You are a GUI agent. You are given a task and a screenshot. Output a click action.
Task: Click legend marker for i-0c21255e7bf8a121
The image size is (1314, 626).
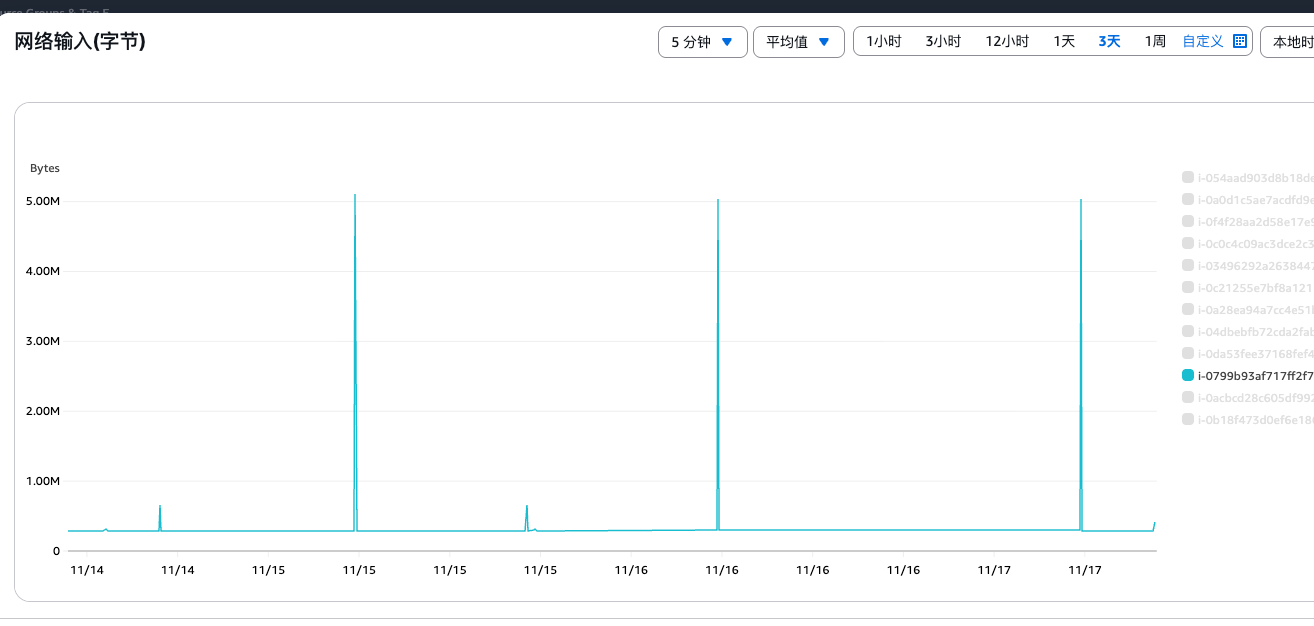[x=1188, y=287]
